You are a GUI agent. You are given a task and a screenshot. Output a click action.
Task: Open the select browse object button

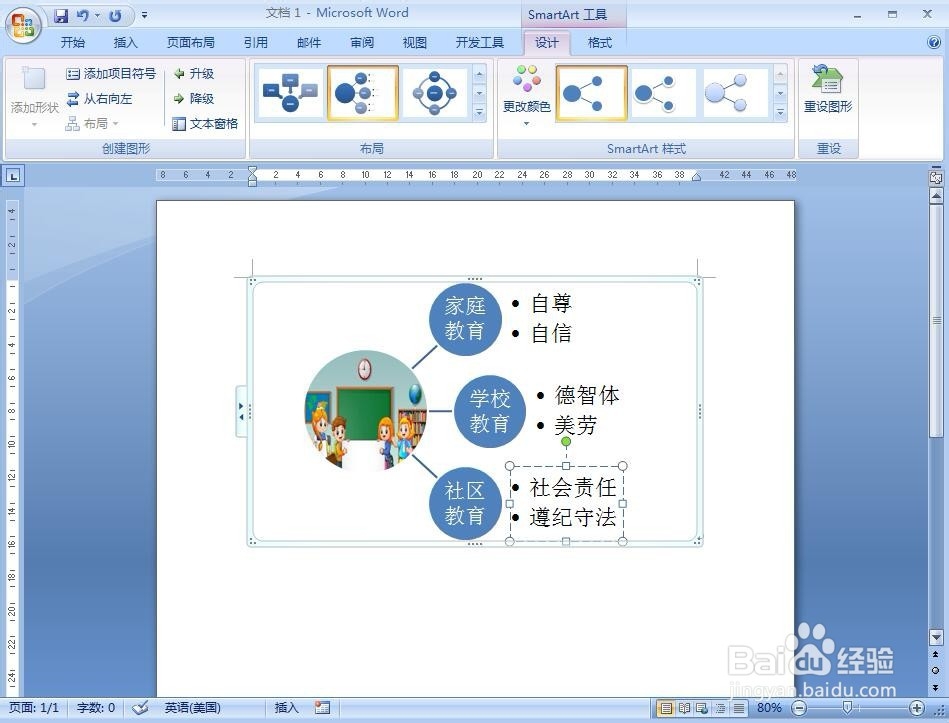[936, 670]
